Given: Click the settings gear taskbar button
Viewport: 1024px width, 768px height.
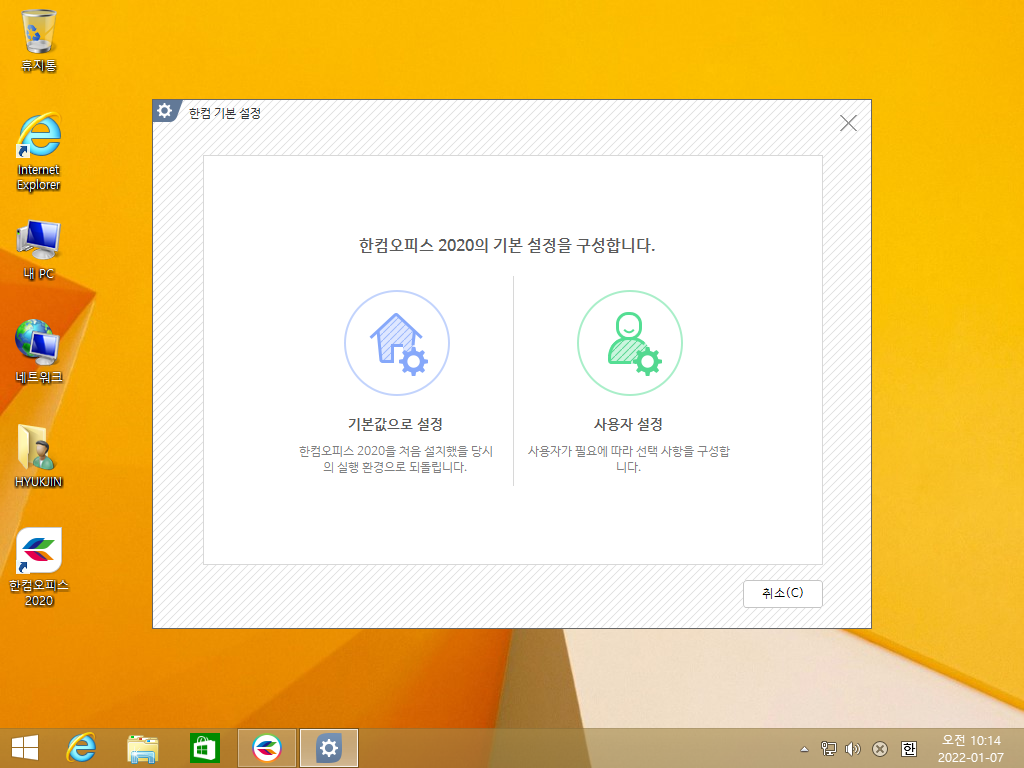Looking at the screenshot, I should click(x=329, y=748).
